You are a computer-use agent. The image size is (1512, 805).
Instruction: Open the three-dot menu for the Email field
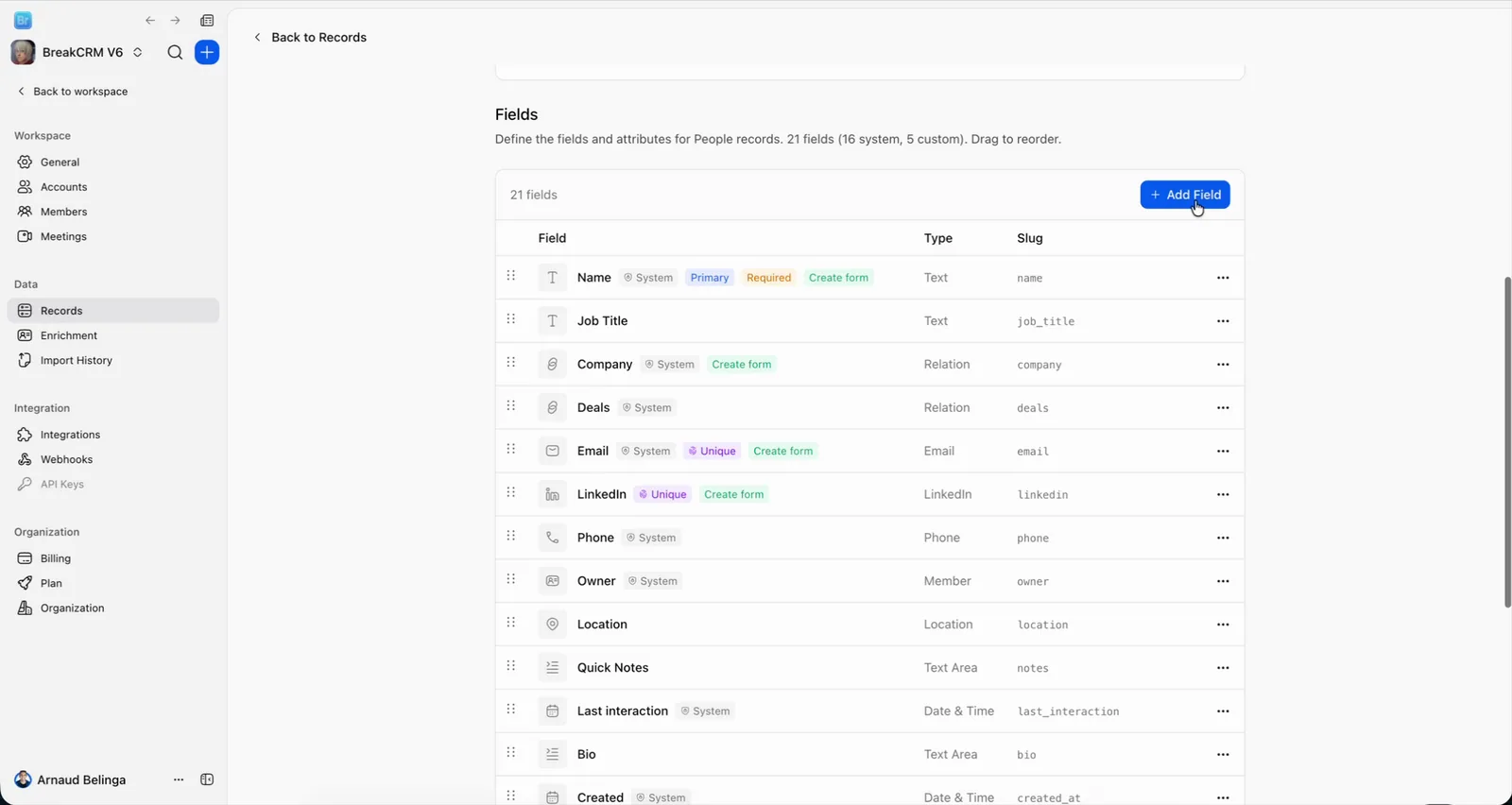point(1223,451)
